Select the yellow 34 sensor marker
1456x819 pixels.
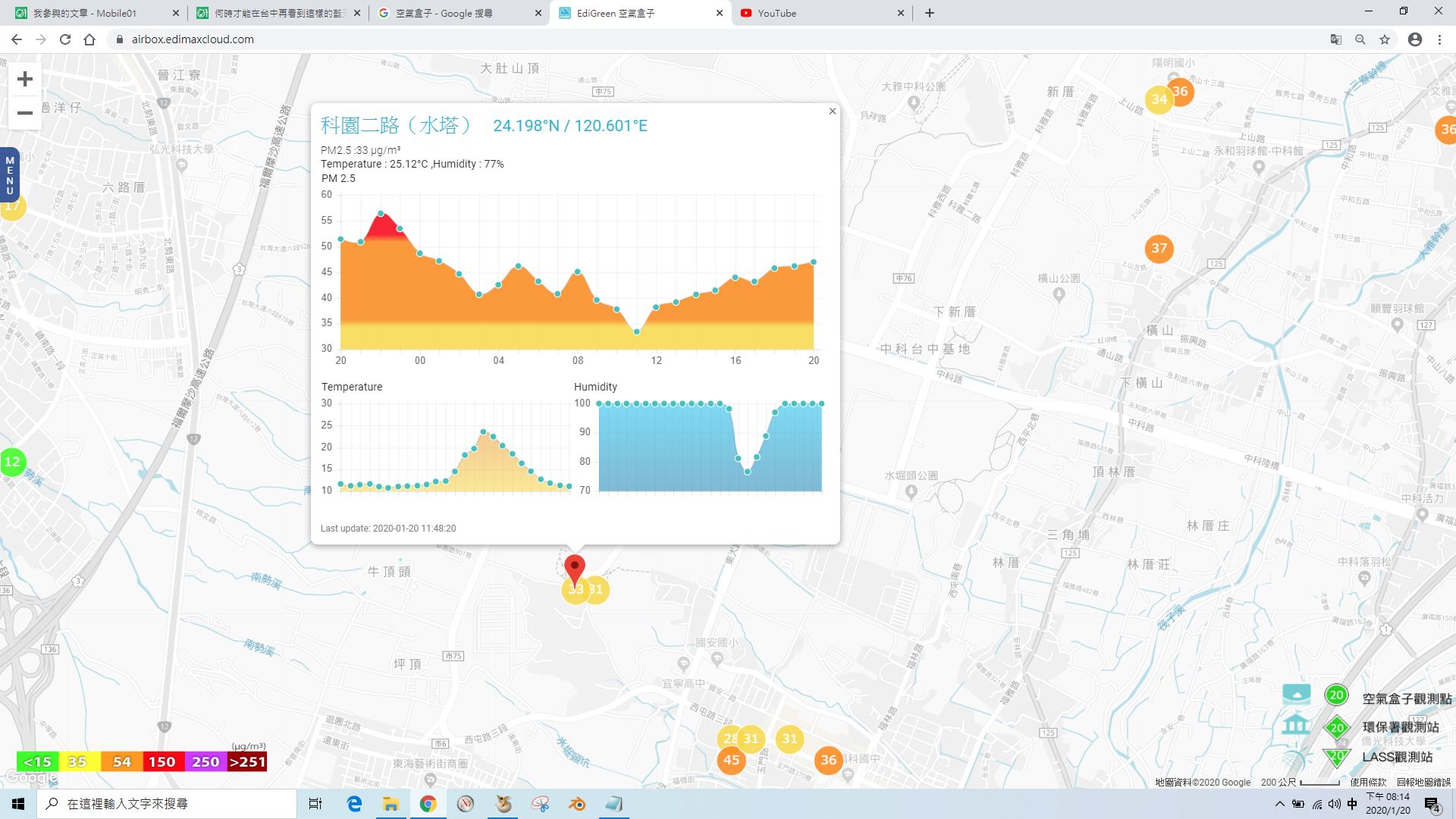pyautogui.click(x=1158, y=99)
